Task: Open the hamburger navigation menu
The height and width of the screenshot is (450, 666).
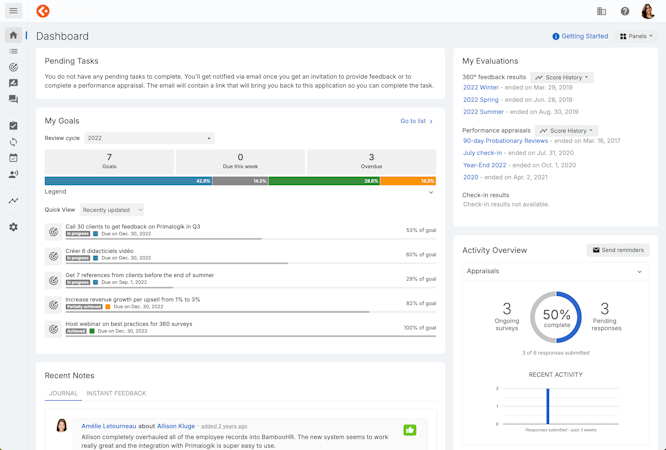Action: tap(13, 11)
